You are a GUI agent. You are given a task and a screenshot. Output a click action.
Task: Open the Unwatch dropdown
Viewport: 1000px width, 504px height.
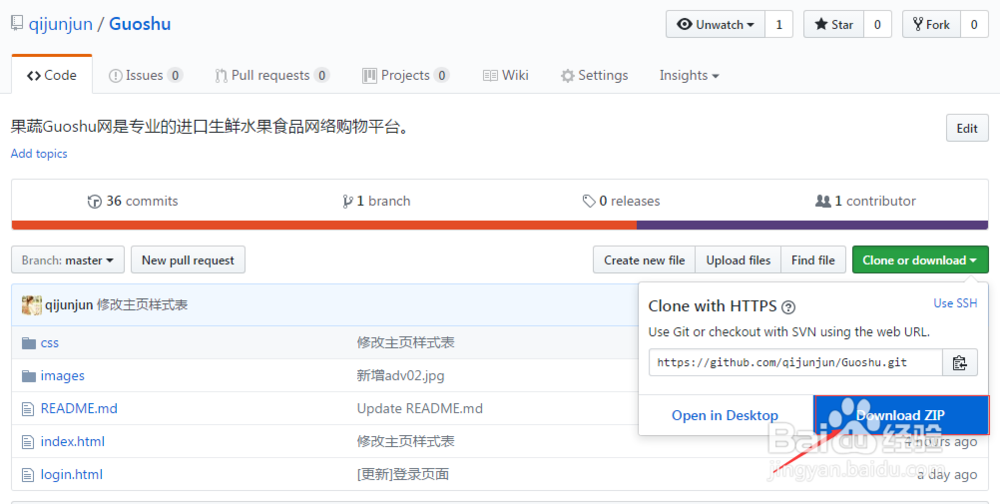tap(716, 24)
